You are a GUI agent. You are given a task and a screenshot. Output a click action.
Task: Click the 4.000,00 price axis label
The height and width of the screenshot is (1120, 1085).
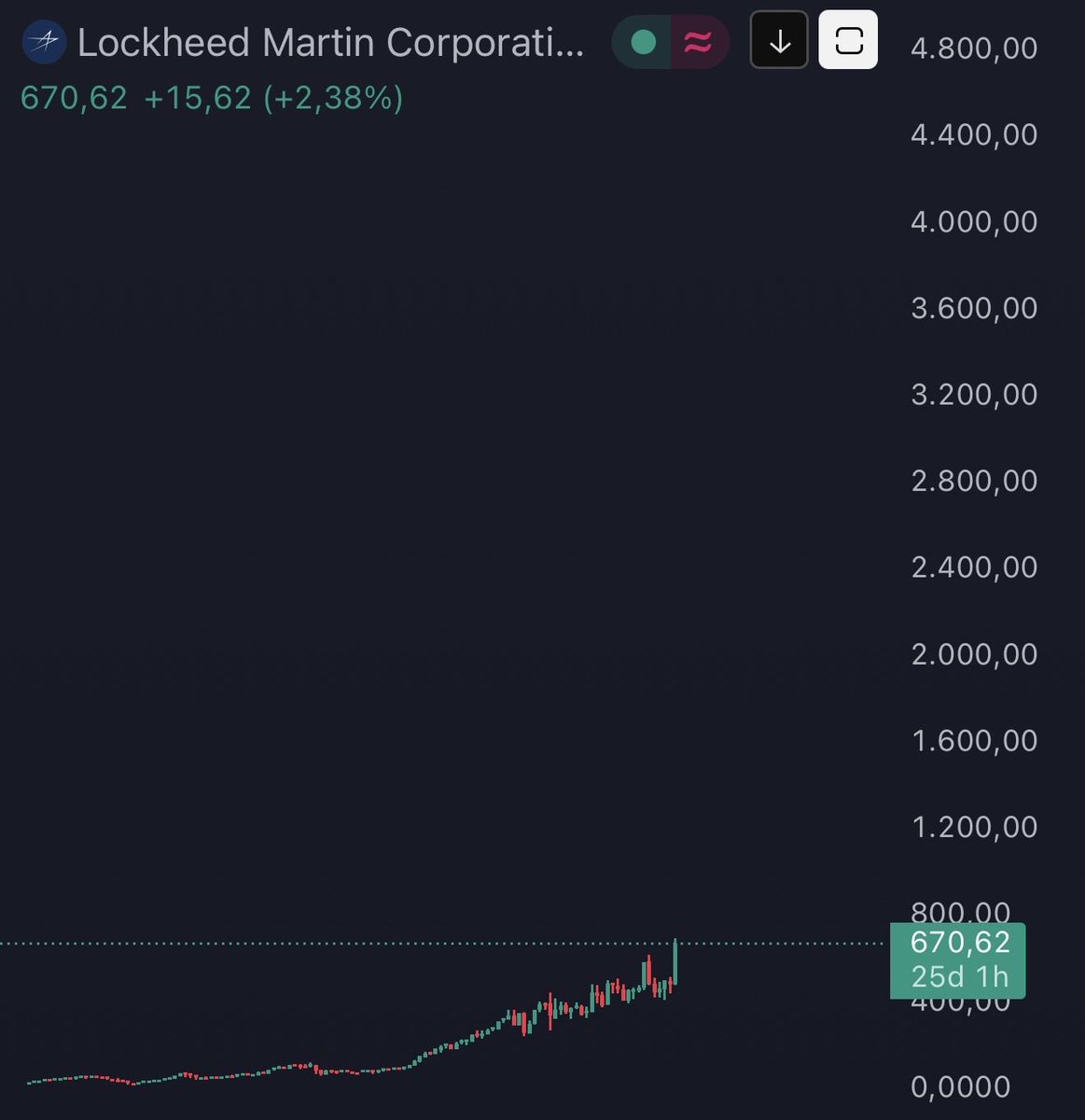point(974,222)
